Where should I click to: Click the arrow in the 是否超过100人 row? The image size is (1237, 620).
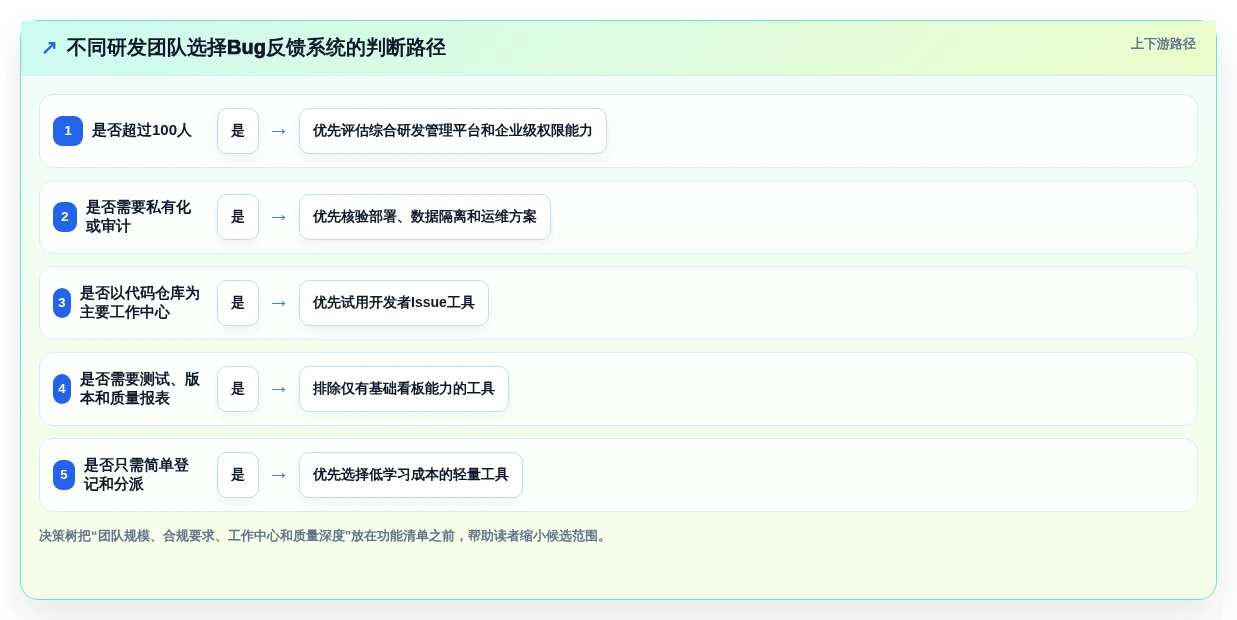click(x=279, y=131)
